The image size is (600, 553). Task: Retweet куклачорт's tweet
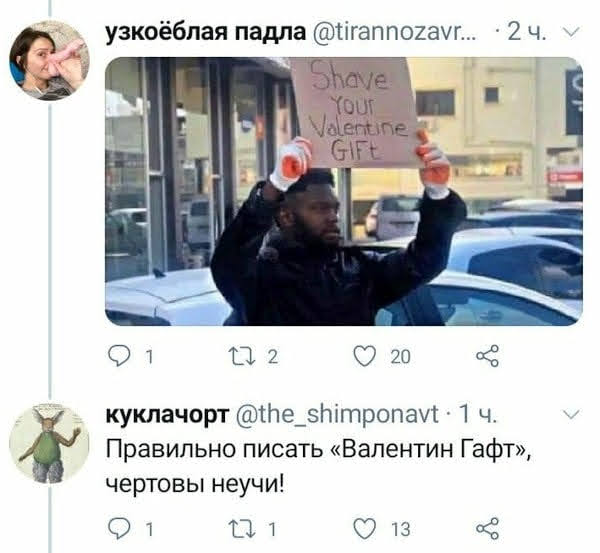241,529
